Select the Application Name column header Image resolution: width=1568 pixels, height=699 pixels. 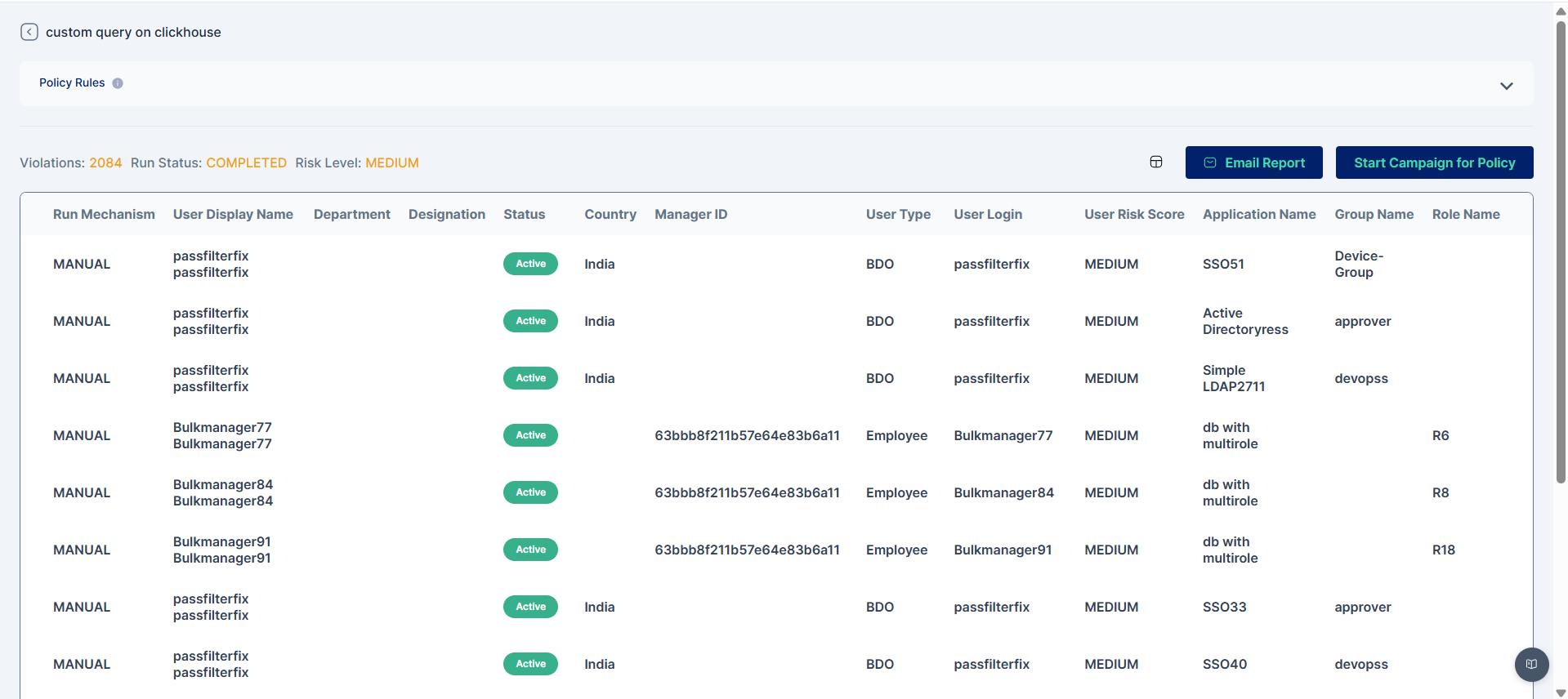point(1258,214)
